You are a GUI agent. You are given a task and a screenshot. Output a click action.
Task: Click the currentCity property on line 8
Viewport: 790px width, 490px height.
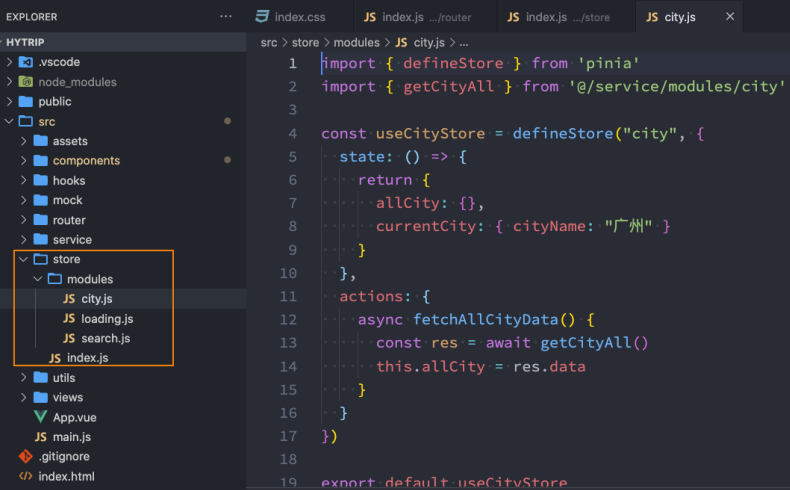click(x=426, y=226)
